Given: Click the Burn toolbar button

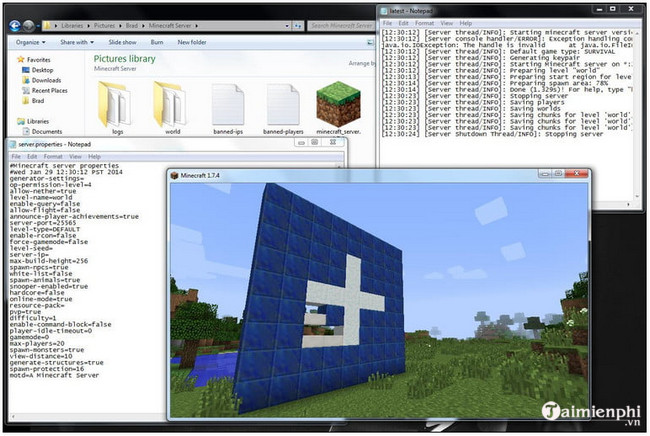Looking at the screenshot, I should point(157,42).
